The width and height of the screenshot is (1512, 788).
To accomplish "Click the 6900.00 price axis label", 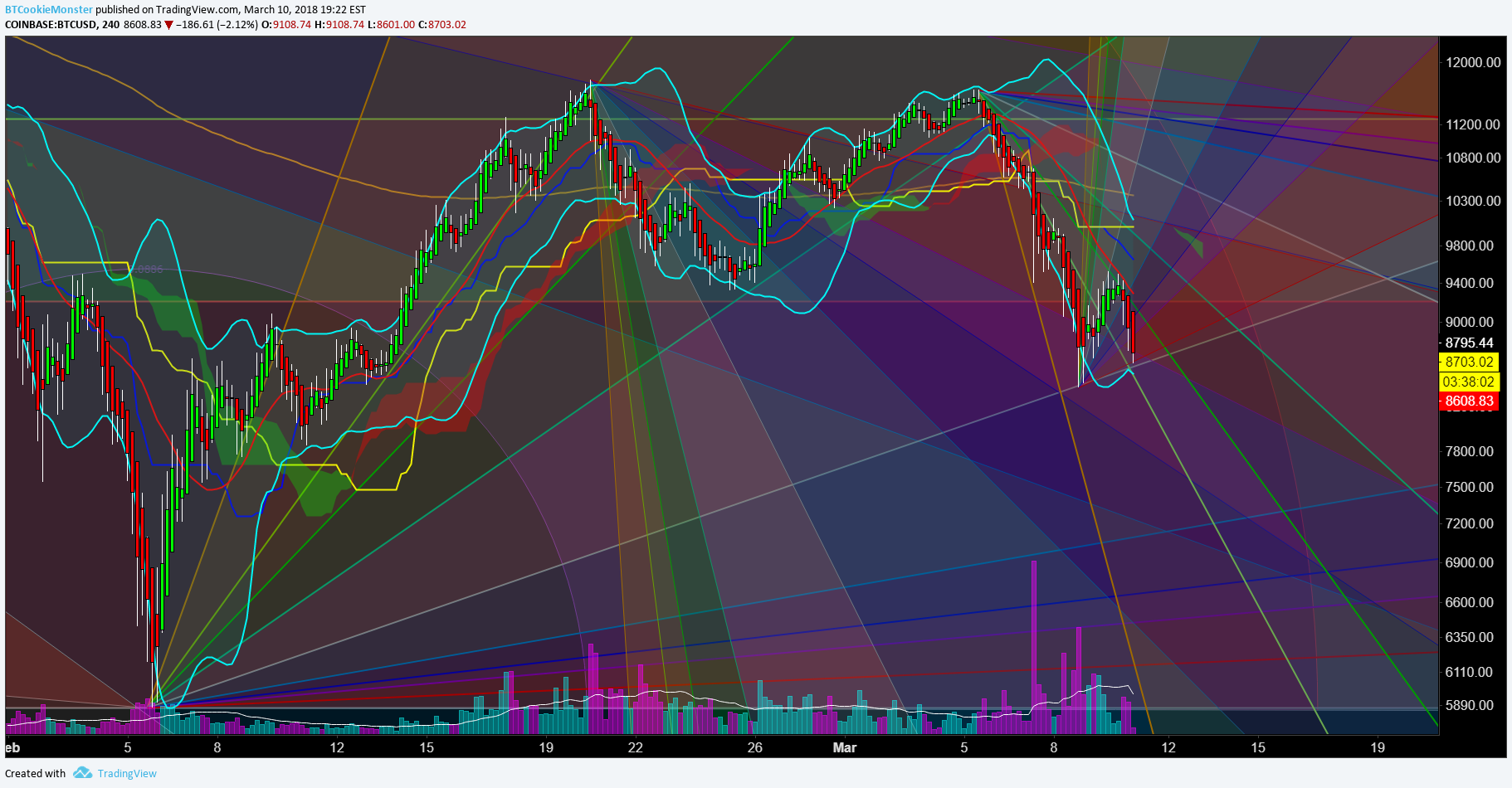I will pyautogui.click(x=1469, y=562).
